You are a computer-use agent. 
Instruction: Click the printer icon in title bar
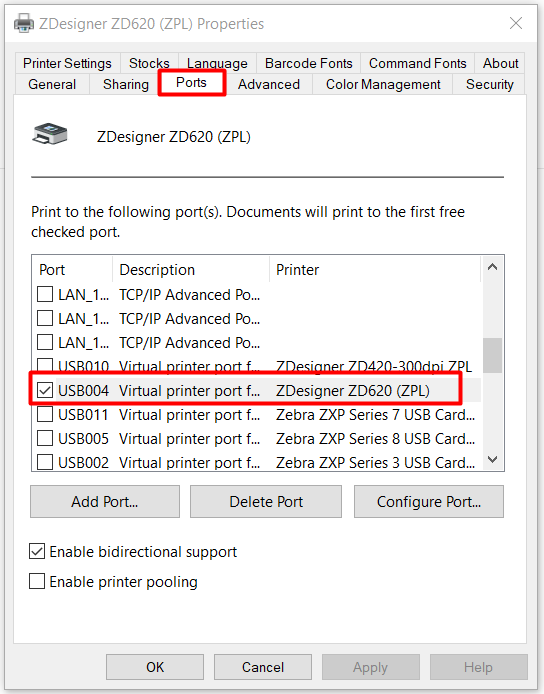point(23,23)
